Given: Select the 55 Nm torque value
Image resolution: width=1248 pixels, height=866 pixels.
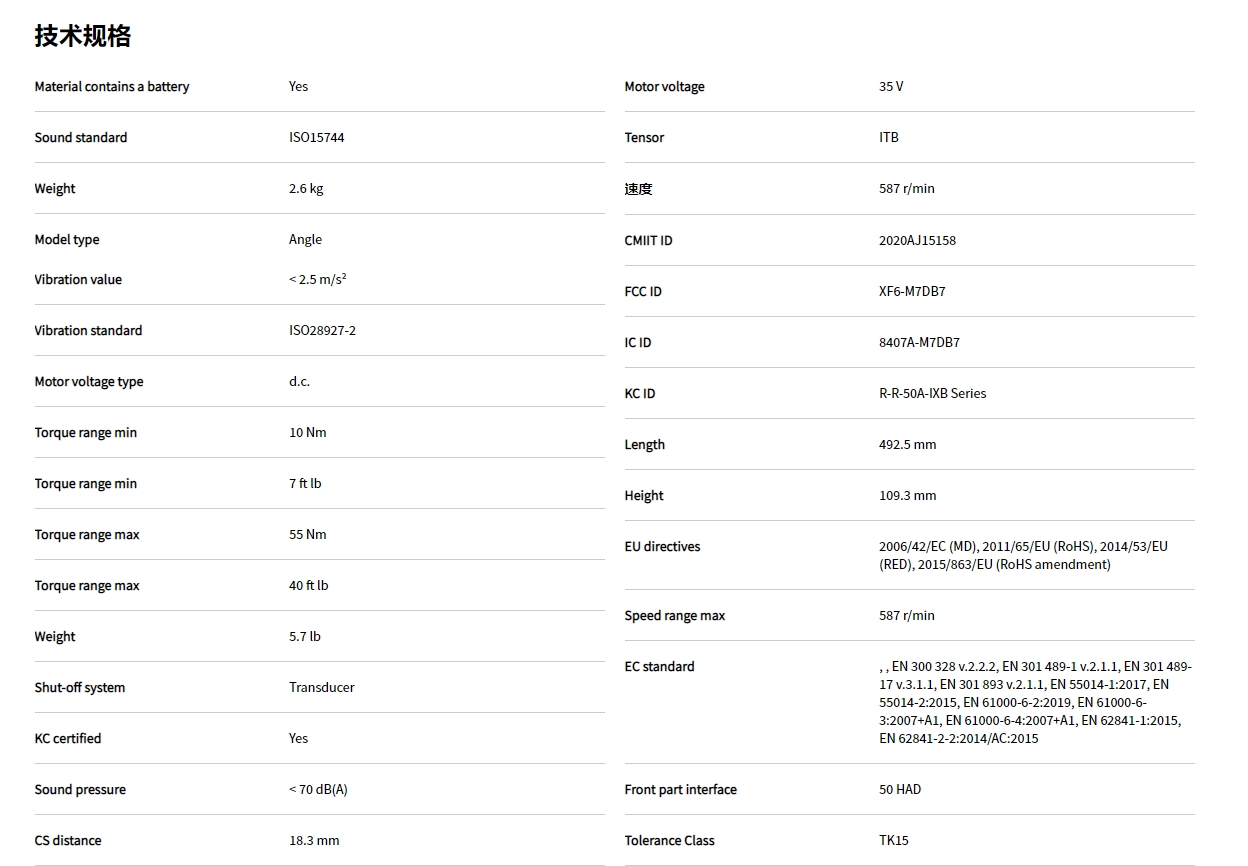Looking at the screenshot, I should tap(308, 535).
